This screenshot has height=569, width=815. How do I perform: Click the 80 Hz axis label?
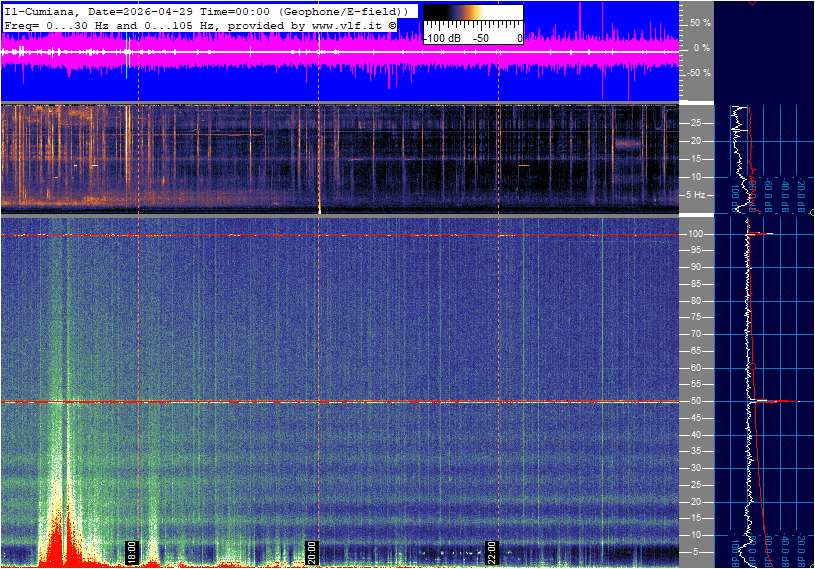[x=695, y=301]
